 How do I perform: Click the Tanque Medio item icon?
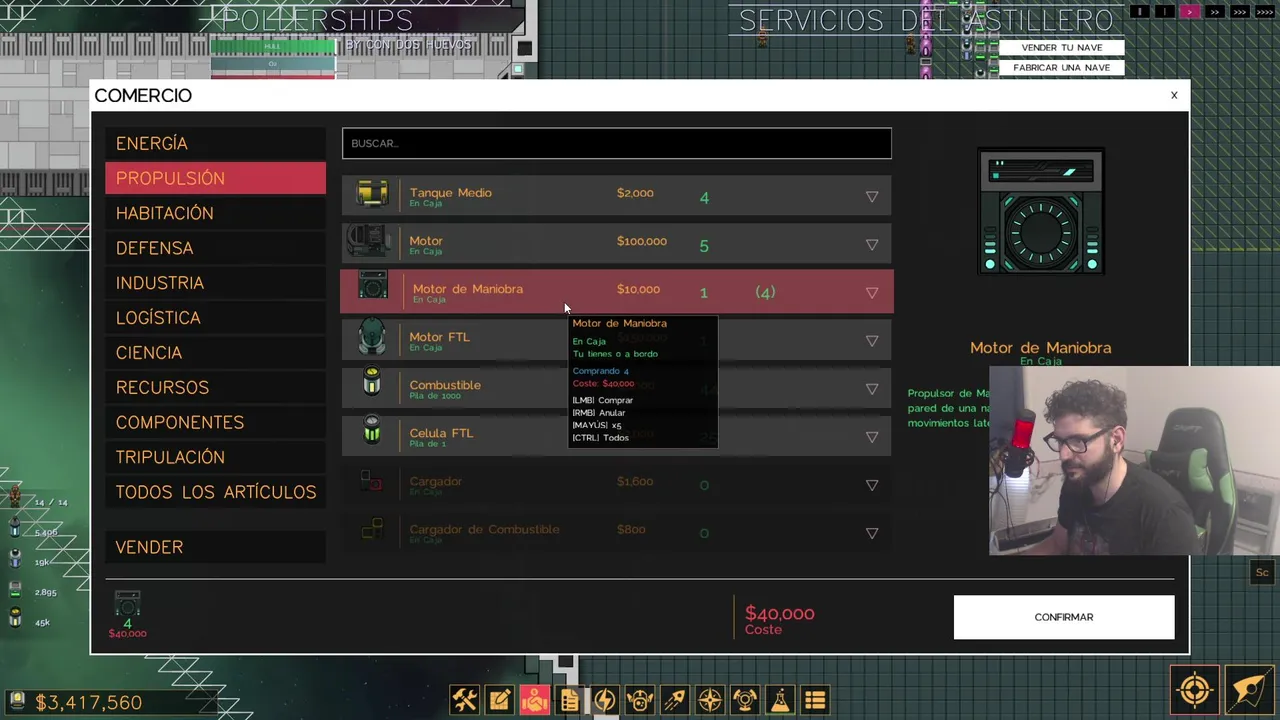tap(372, 193)
